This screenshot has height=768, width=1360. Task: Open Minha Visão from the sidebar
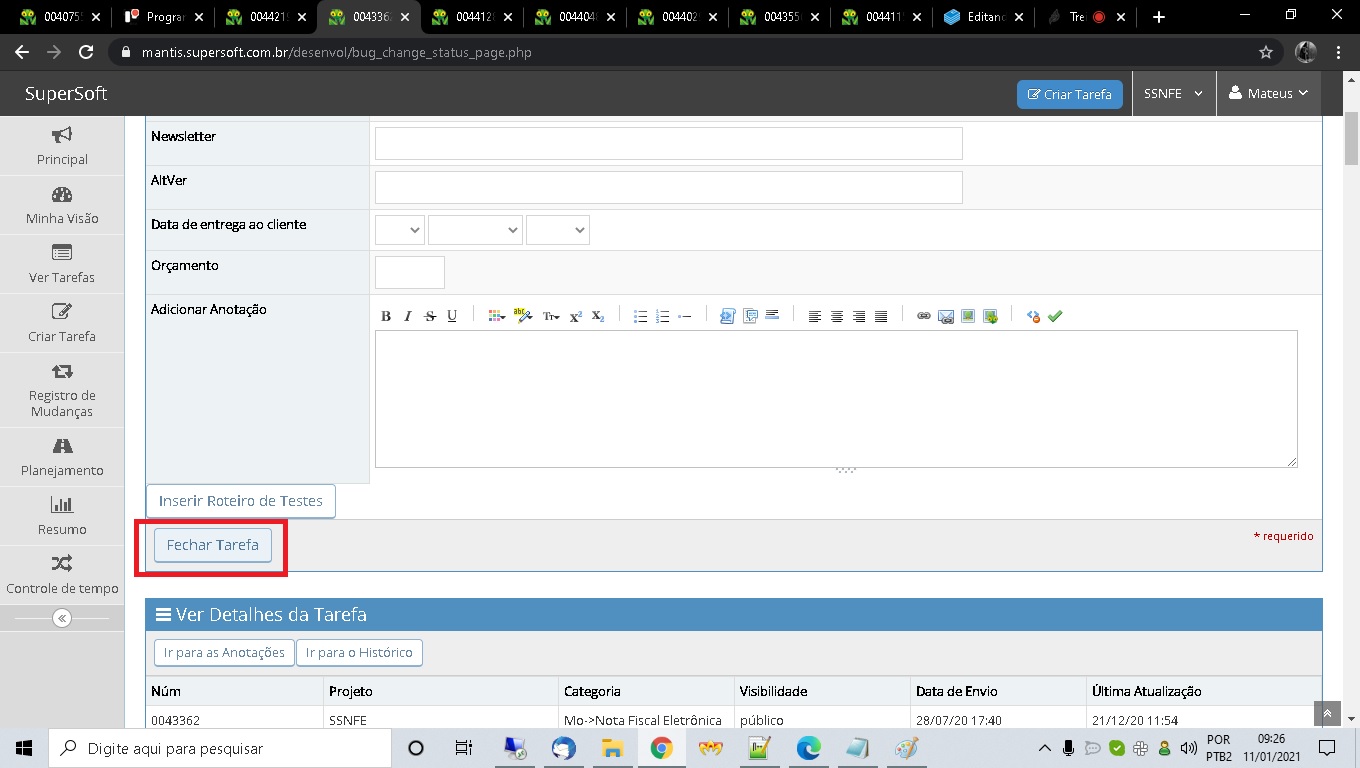point(62,205)
